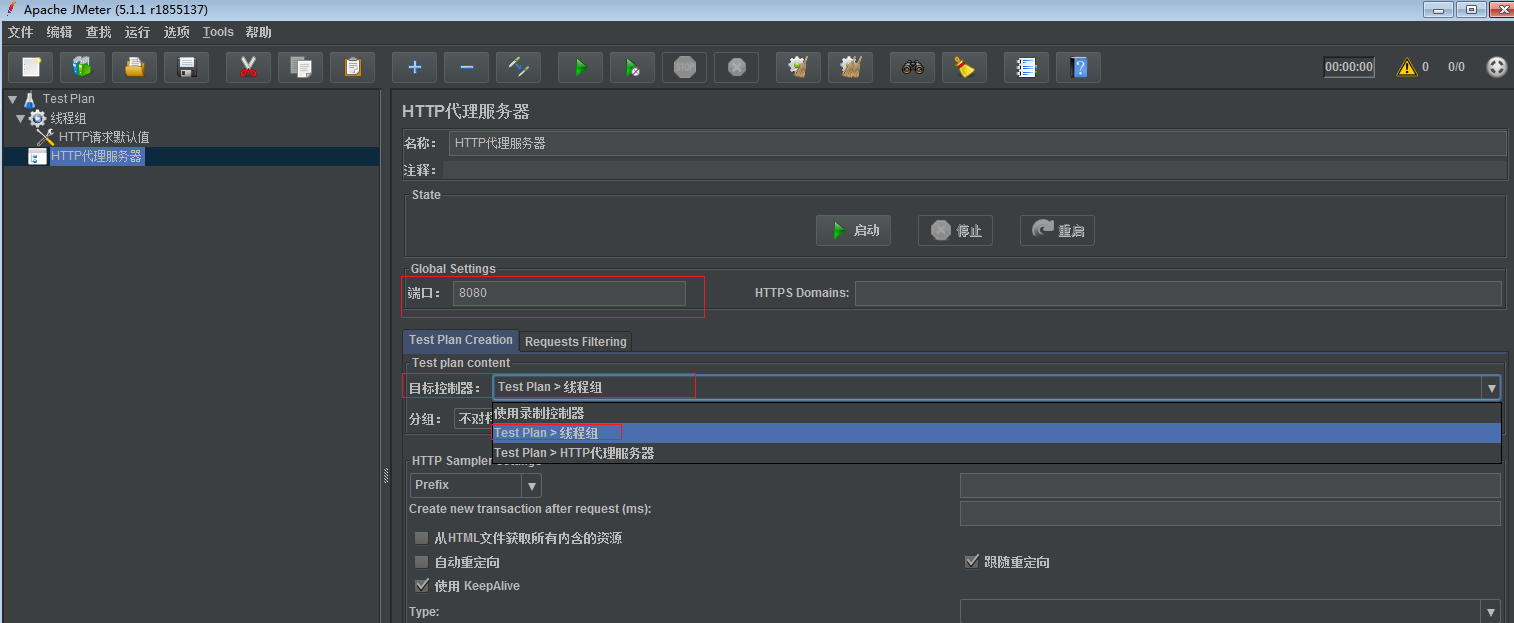
Task: Collapse the Test Plan tree node arrow
Action: click(12, 99)
